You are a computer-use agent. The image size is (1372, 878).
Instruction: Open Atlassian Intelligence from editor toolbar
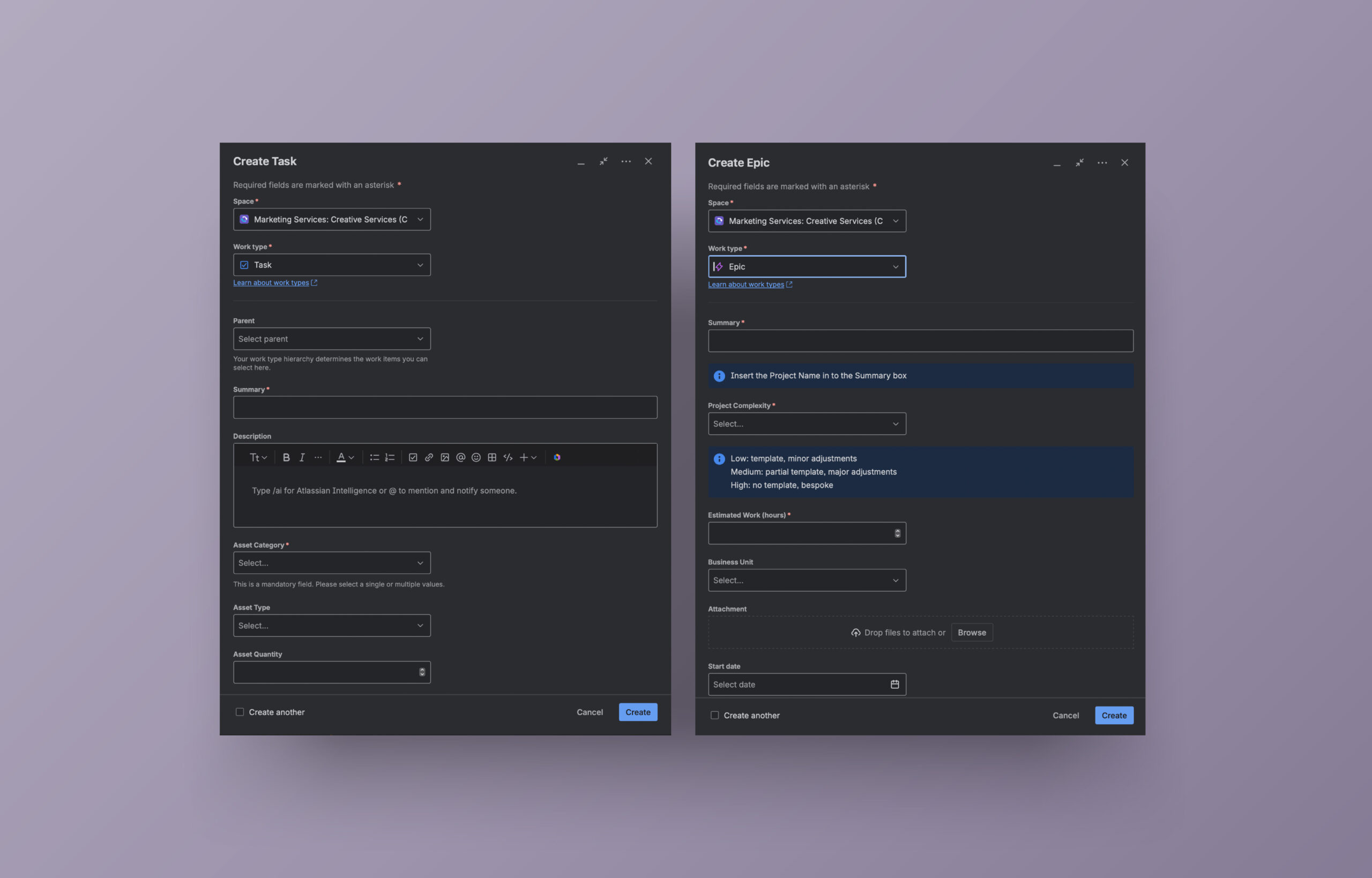click(557, 457)
